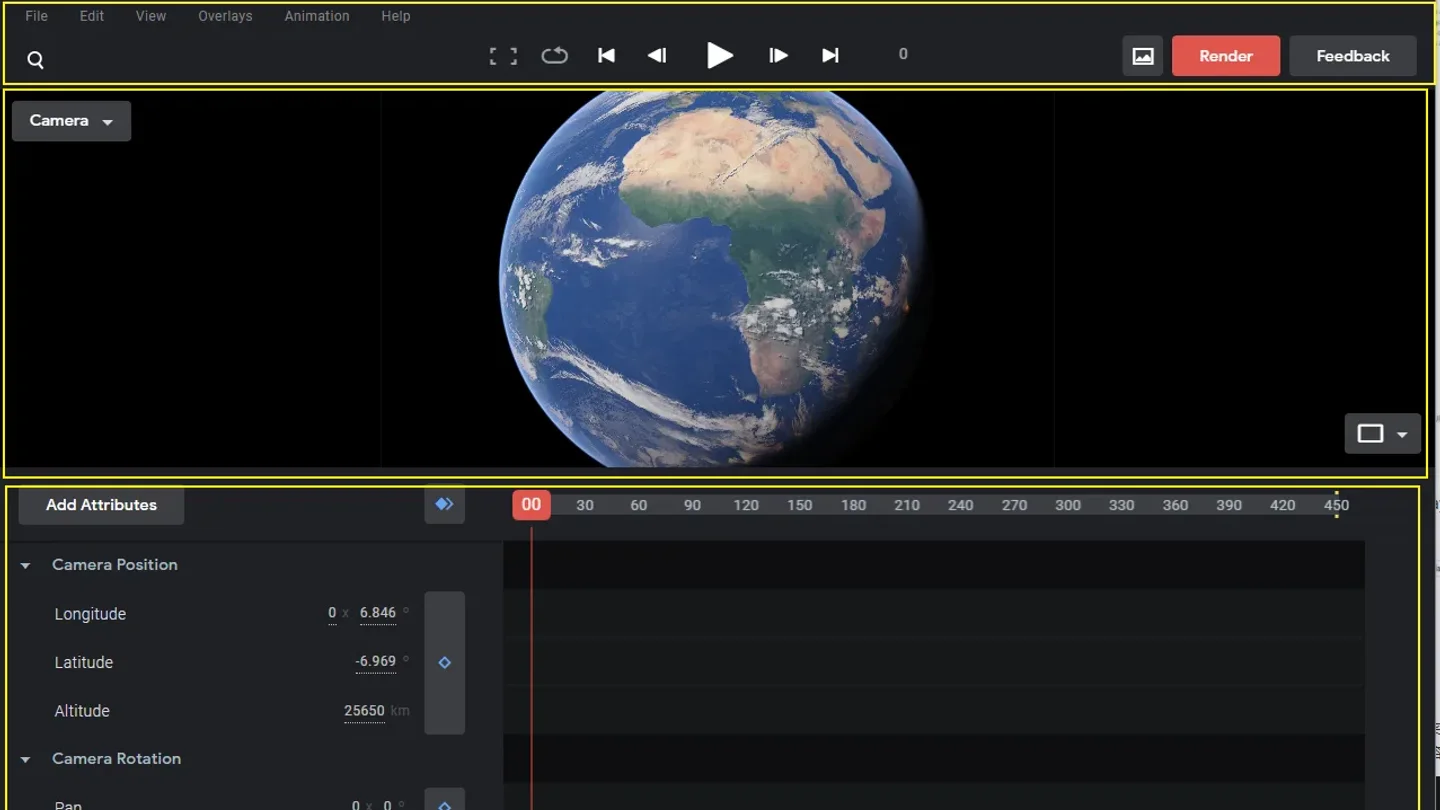1440x810 pixels.
Task: Edit Altitude value 25650
Action: [364, 711]
